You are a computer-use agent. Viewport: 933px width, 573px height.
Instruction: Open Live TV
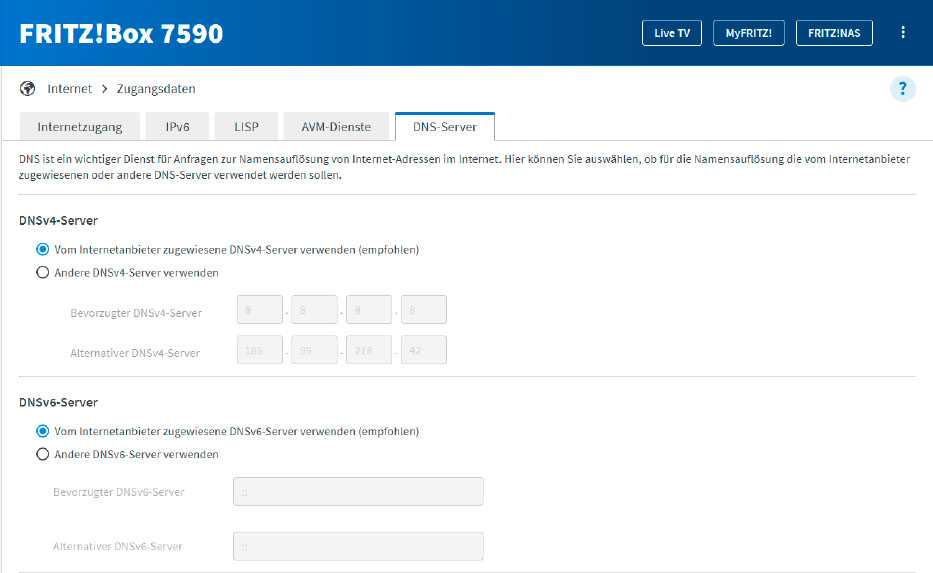tap(672, 33)
